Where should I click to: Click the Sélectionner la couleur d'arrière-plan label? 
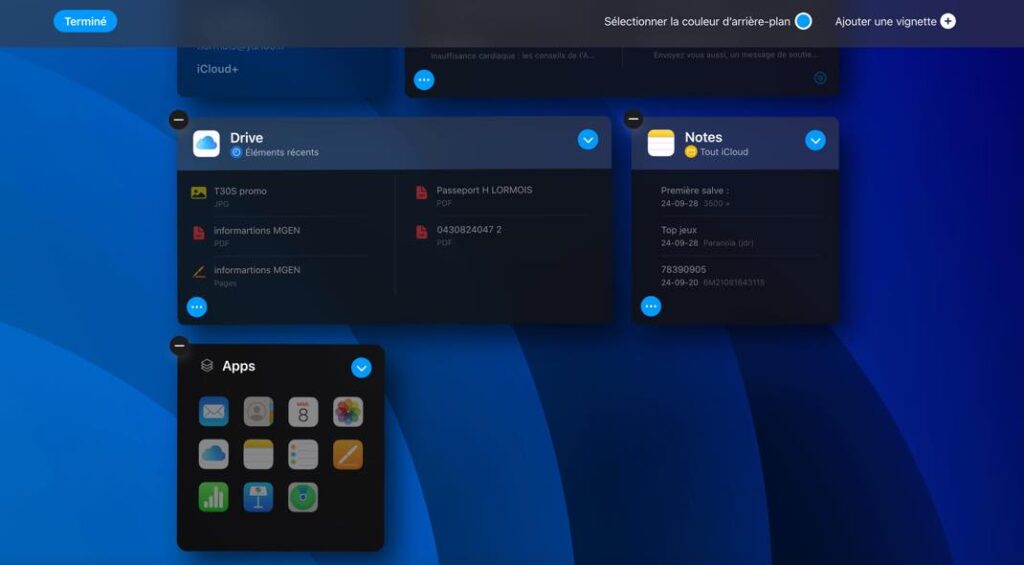(x=697, y=22)
